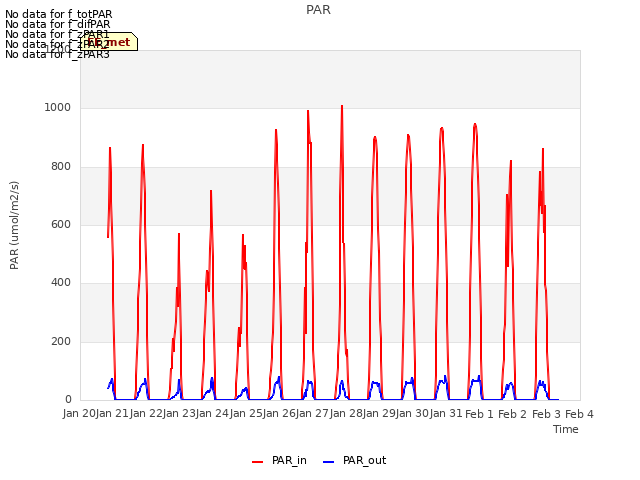Click the Feb 2 x-axis tick label
640x480 pixels.
(x=513, y=414)
